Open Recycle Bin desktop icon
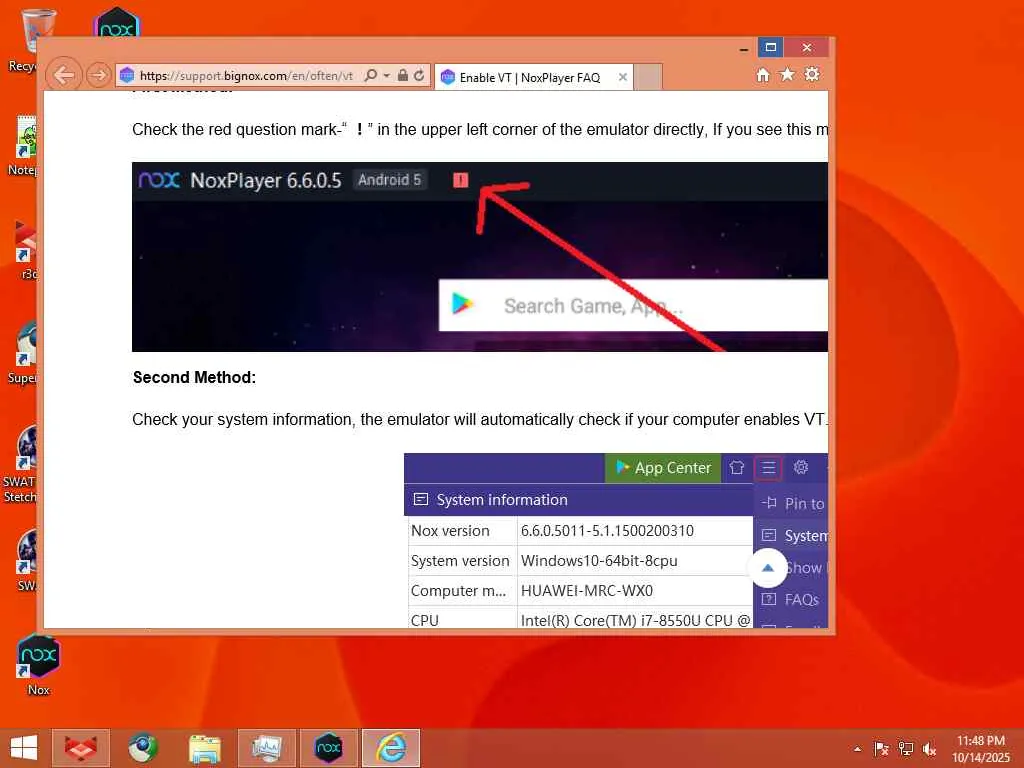The width and height of the screenshot is (1024, 768). pos(26,40)
